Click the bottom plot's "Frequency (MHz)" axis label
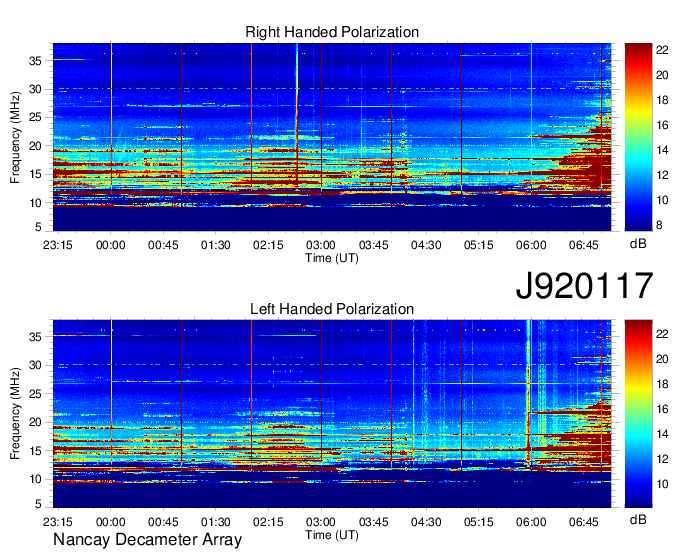The image size is (680, 552). (x=15, y=414)
